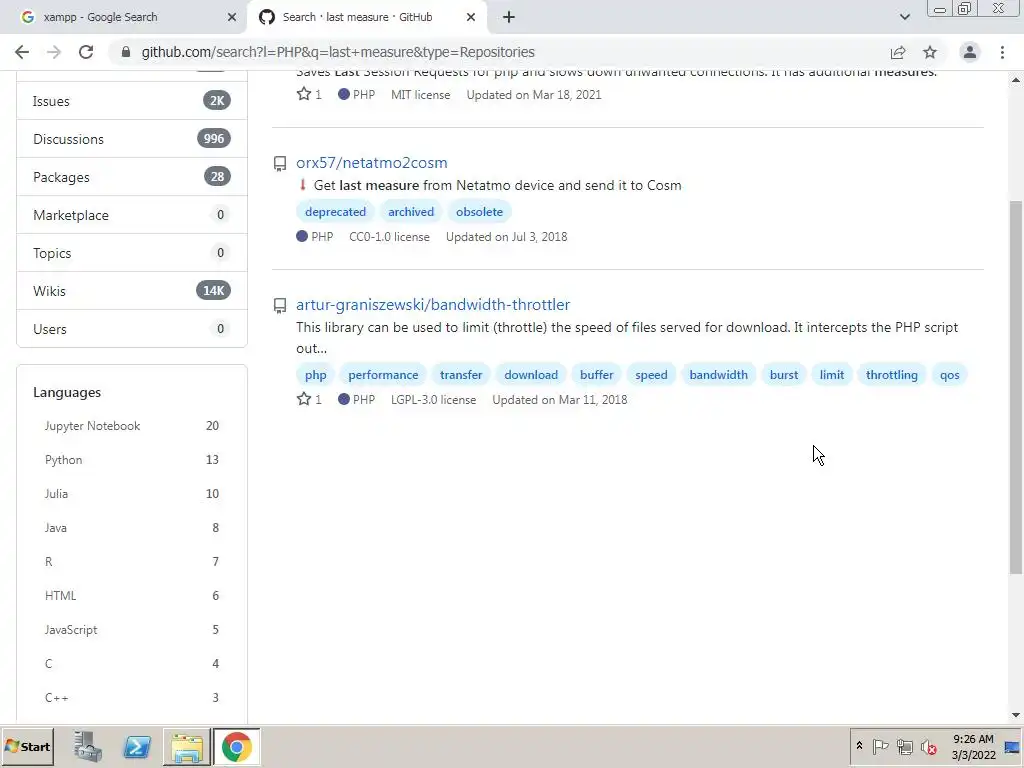The width and height of the screenshot is (1024, 768).
Task: Filter by C language
Action: [132, 664]
